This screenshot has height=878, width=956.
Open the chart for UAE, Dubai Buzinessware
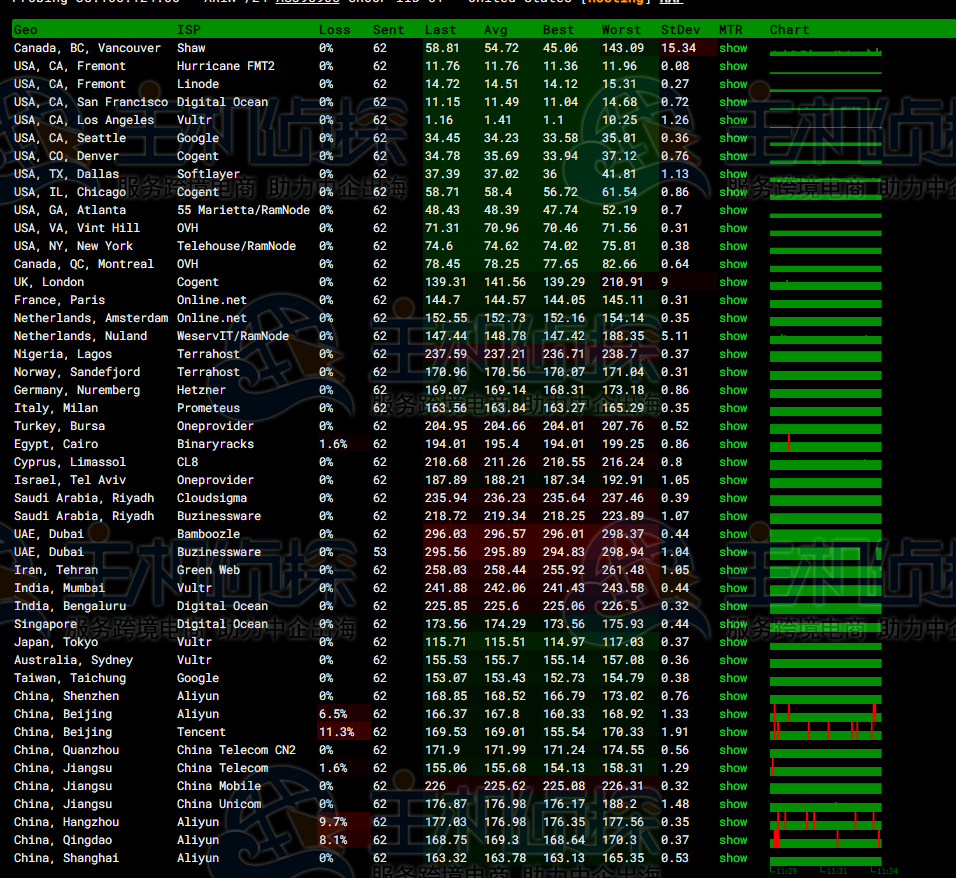point(825,552)
